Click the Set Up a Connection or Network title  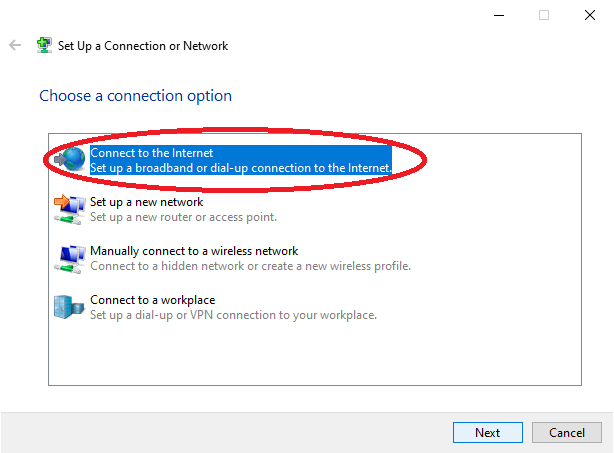(143, 46)
